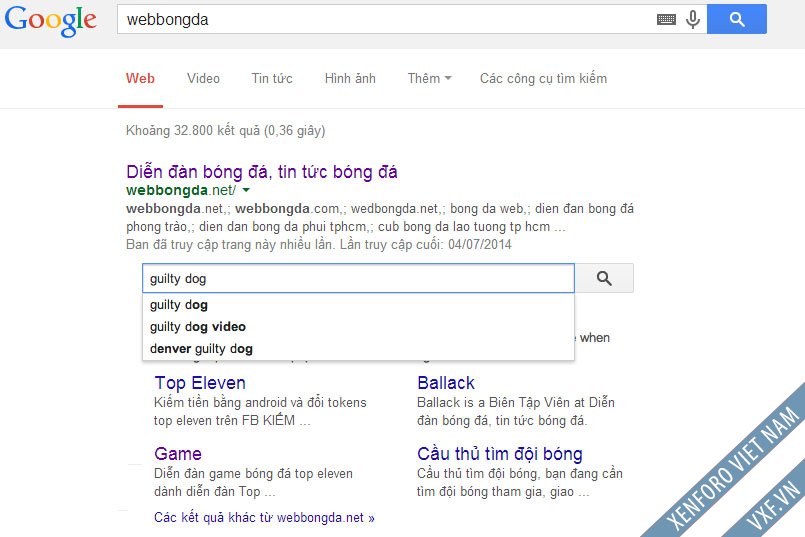
Task: Open Diễn đàn bóng đá result title
Action: [x=262, y=172]
